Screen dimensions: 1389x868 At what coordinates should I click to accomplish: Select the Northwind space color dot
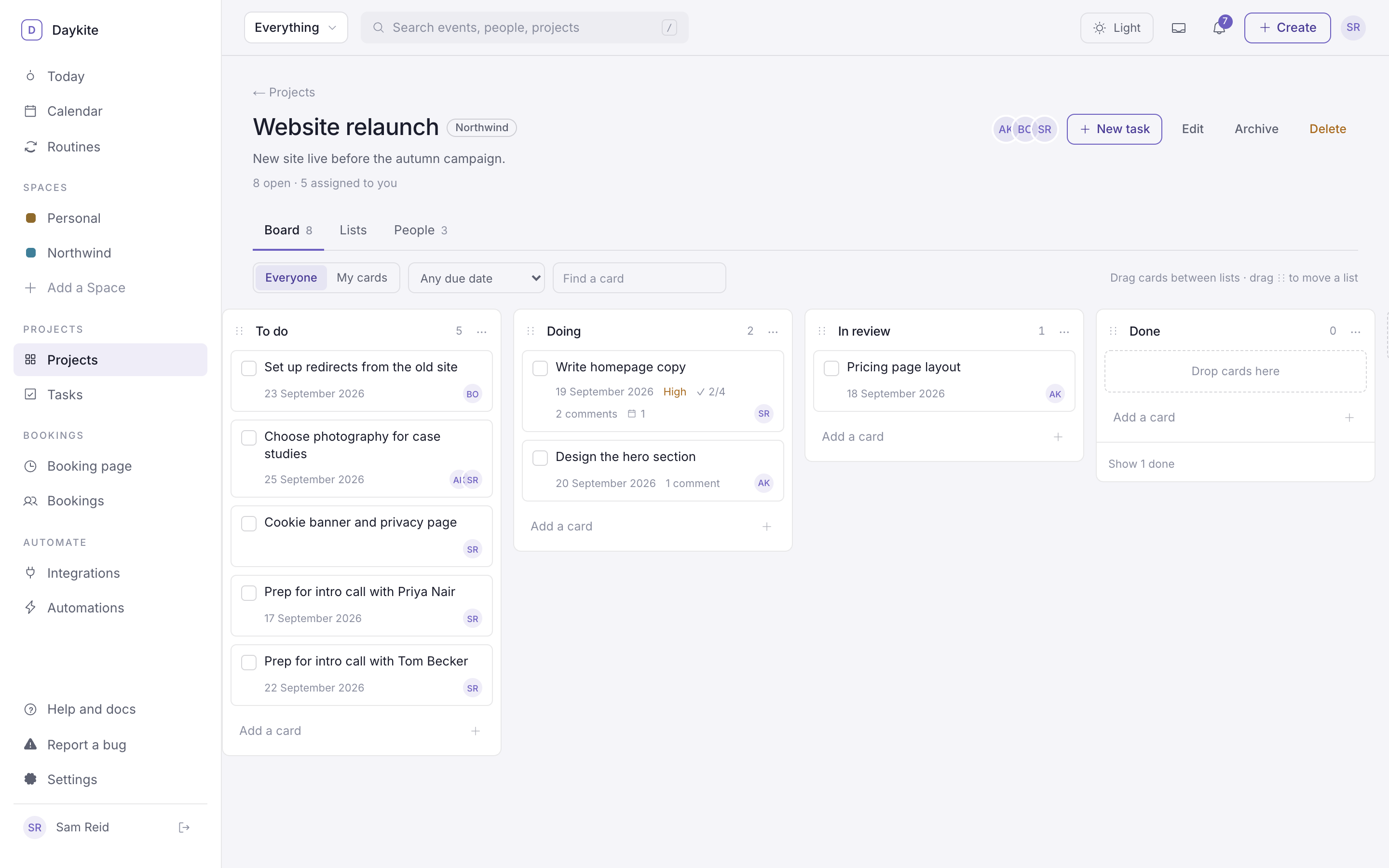click(x=31, y=253)
